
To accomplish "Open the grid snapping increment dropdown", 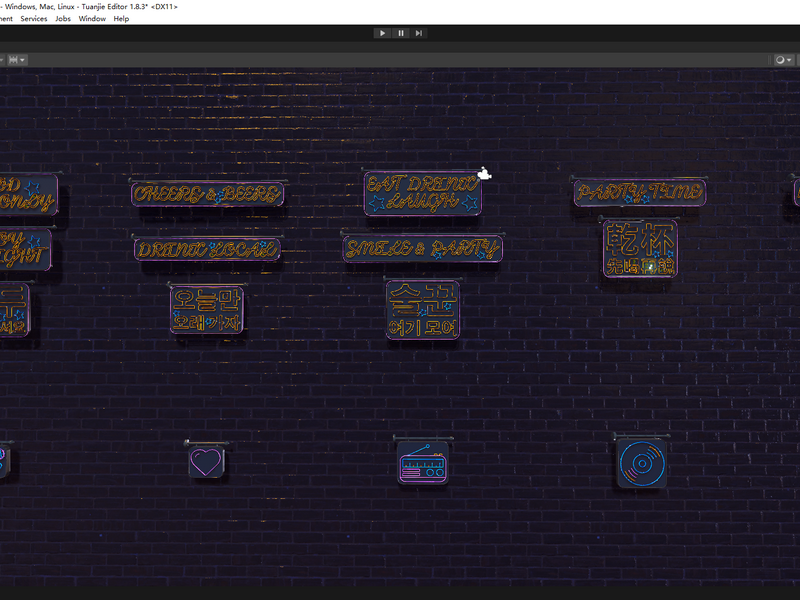I will (16, 60).
